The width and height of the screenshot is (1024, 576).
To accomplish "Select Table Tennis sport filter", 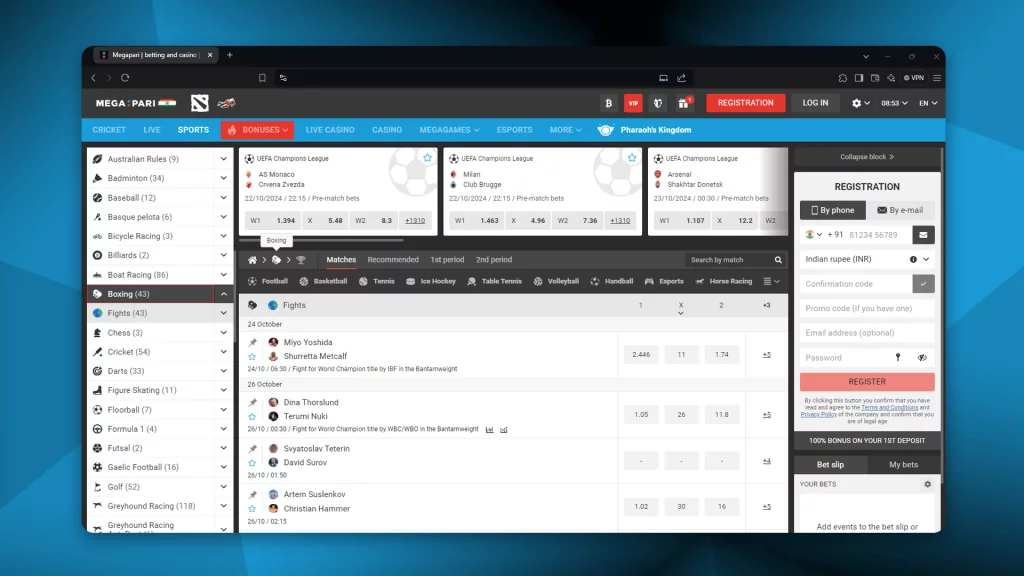I will [494, 281].
